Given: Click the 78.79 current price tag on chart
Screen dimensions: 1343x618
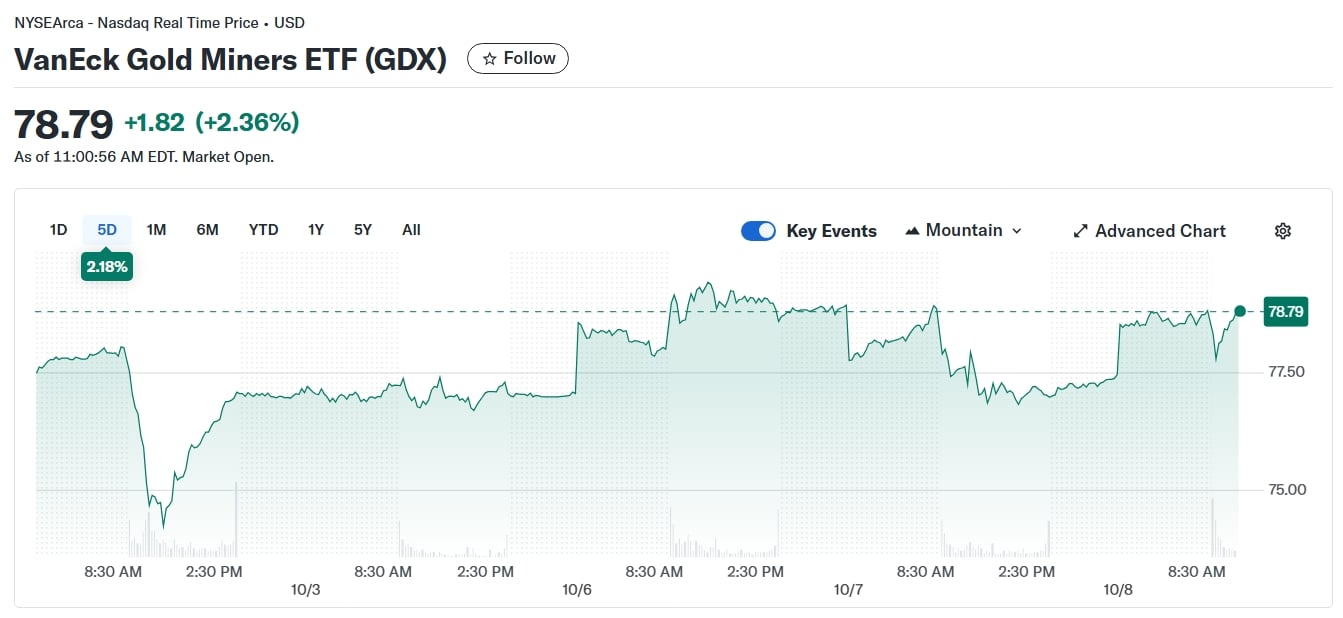Looking at the screenshot, I should [x=1285, y=312].
